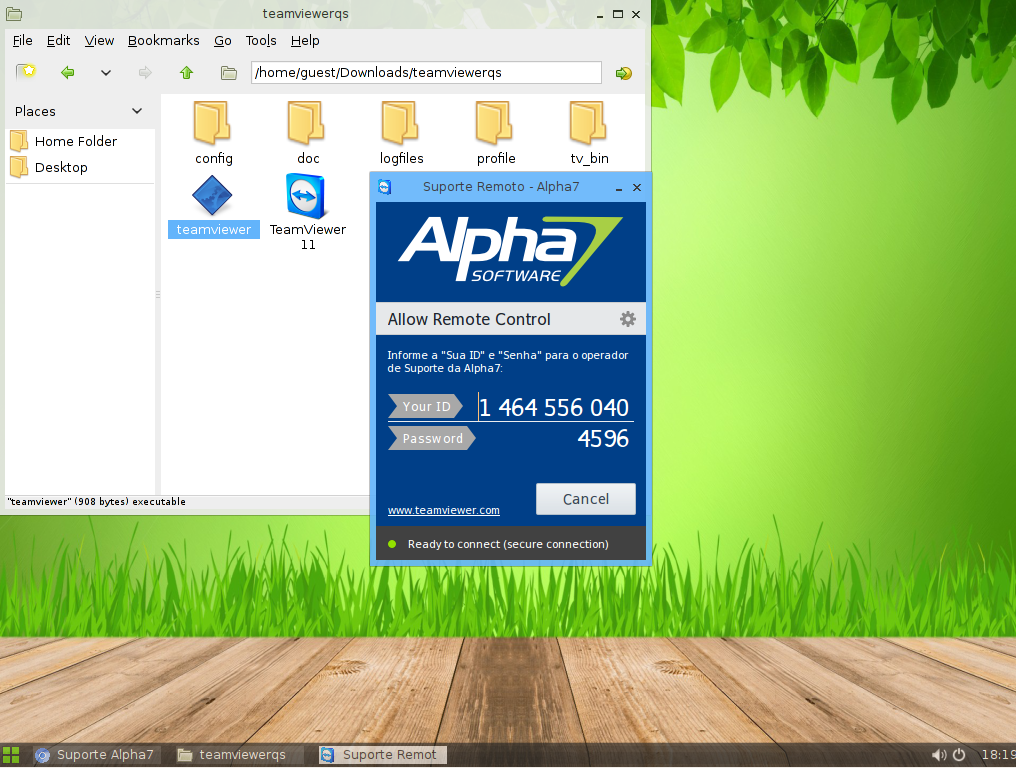Screen dimensions: 1016x768
Task: Open the www.teamviewer.com link
Action: point(444,510)
